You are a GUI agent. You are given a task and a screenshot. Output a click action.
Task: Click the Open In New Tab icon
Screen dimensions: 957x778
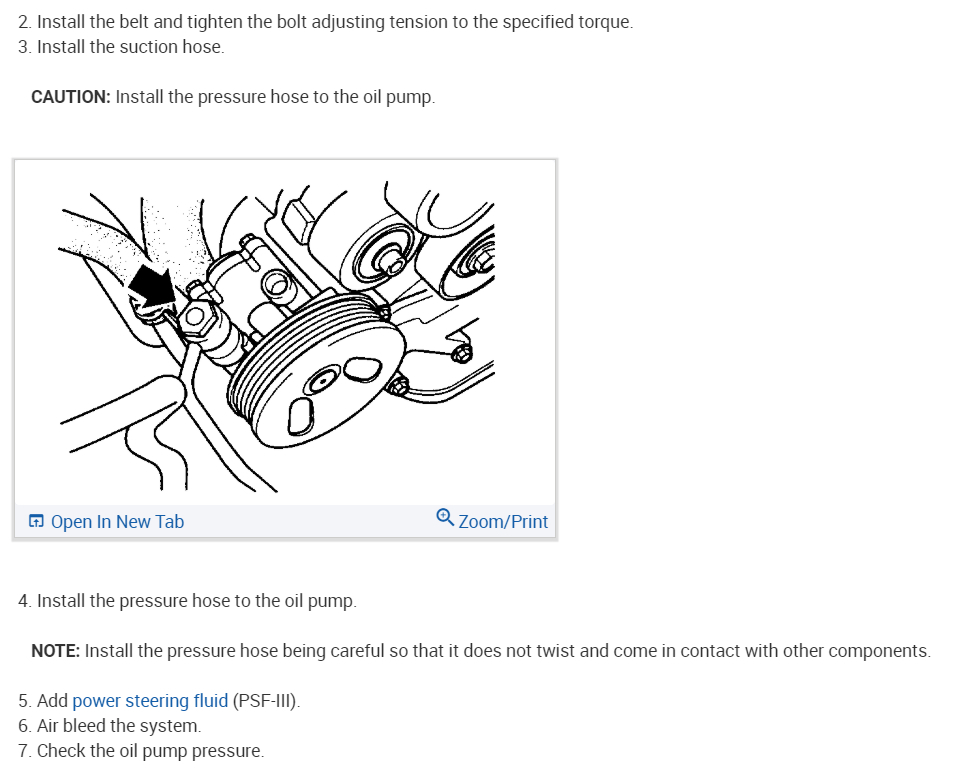pyautogui.click(x=36, y=521)
